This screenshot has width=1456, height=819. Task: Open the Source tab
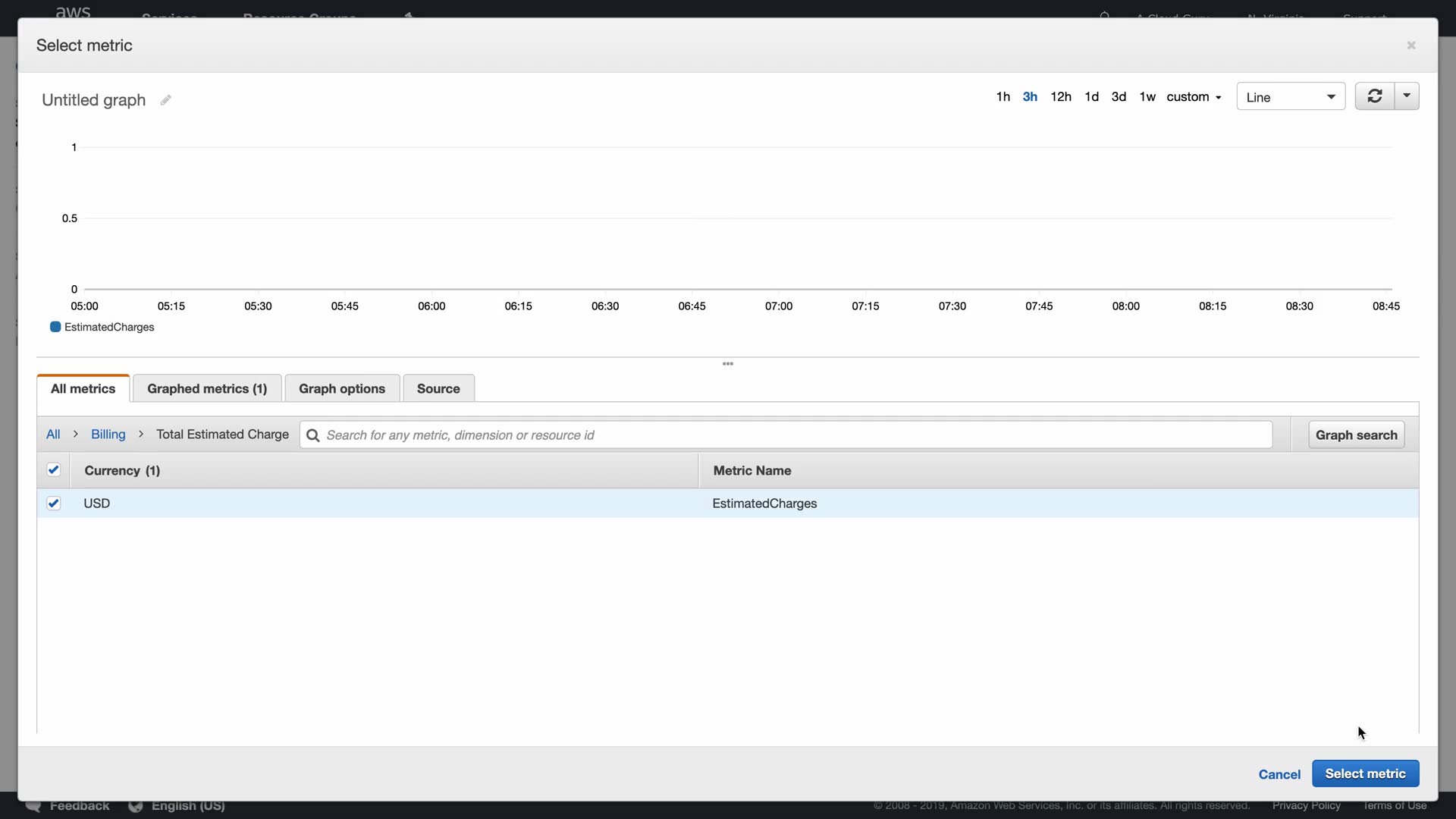[438, 388]
